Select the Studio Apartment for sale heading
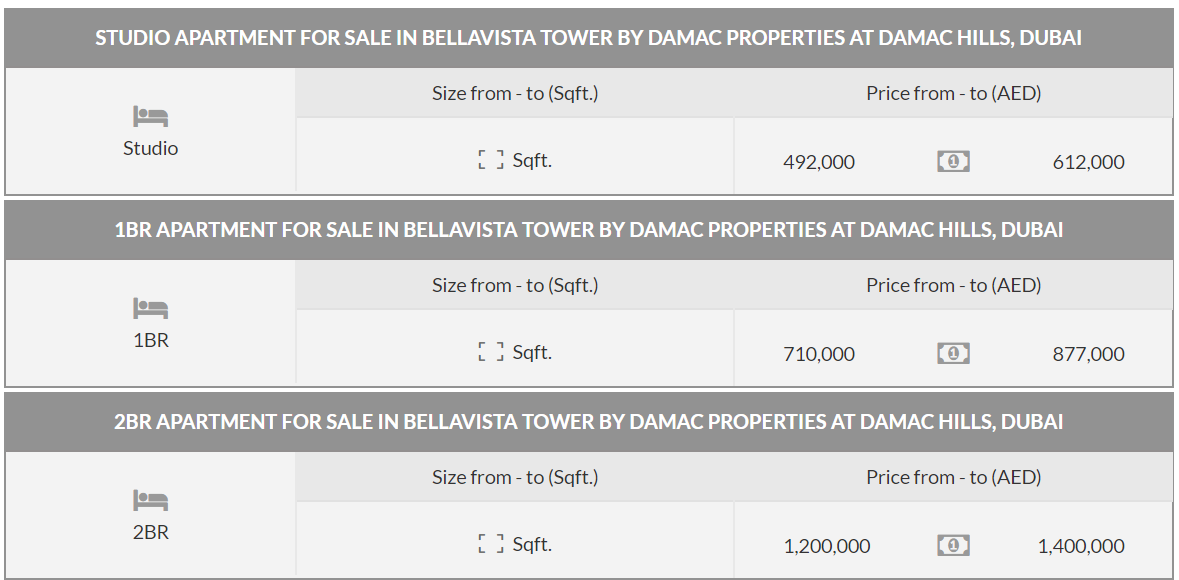Image resolution: width=1179 pixels, height=580 pixels. [588, 38]
